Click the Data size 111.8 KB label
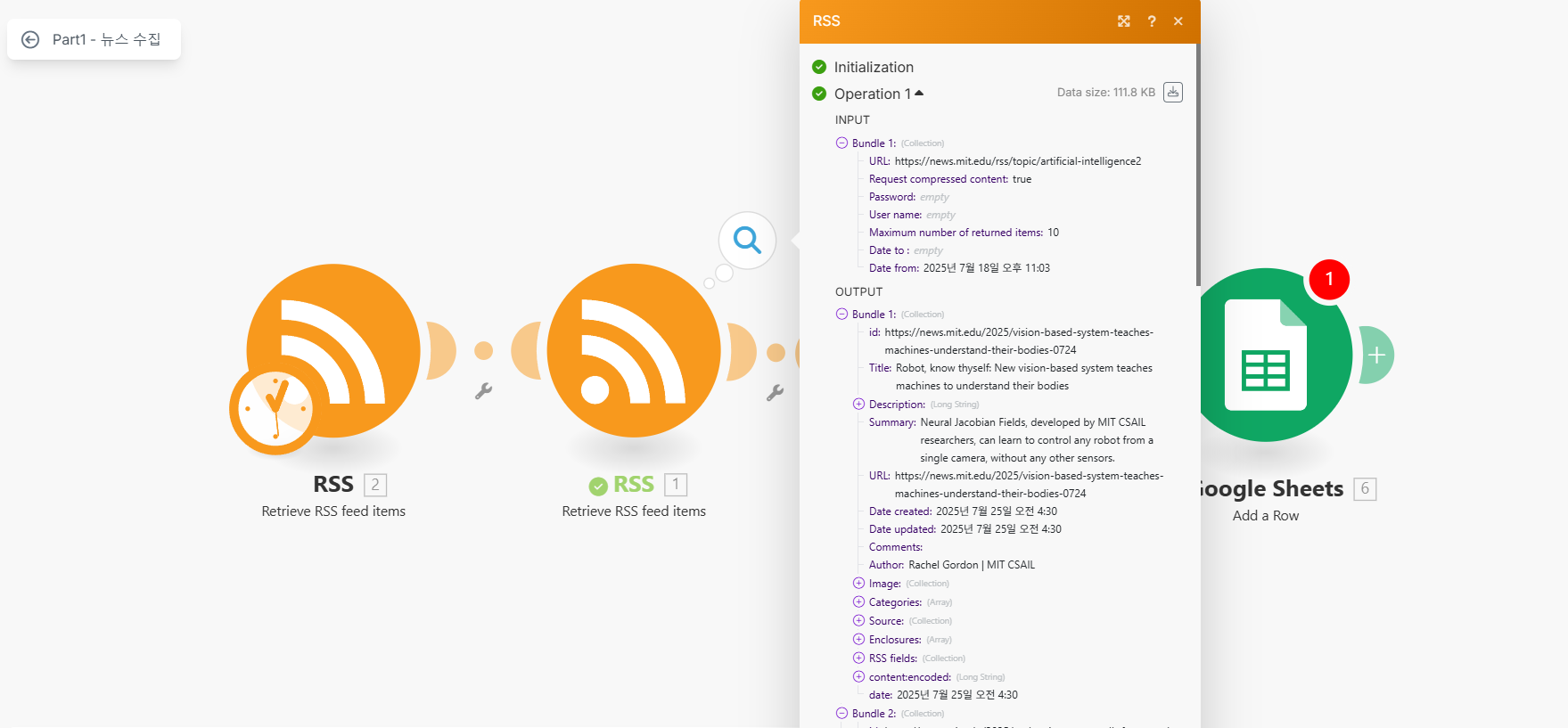 click(1106, 93)
